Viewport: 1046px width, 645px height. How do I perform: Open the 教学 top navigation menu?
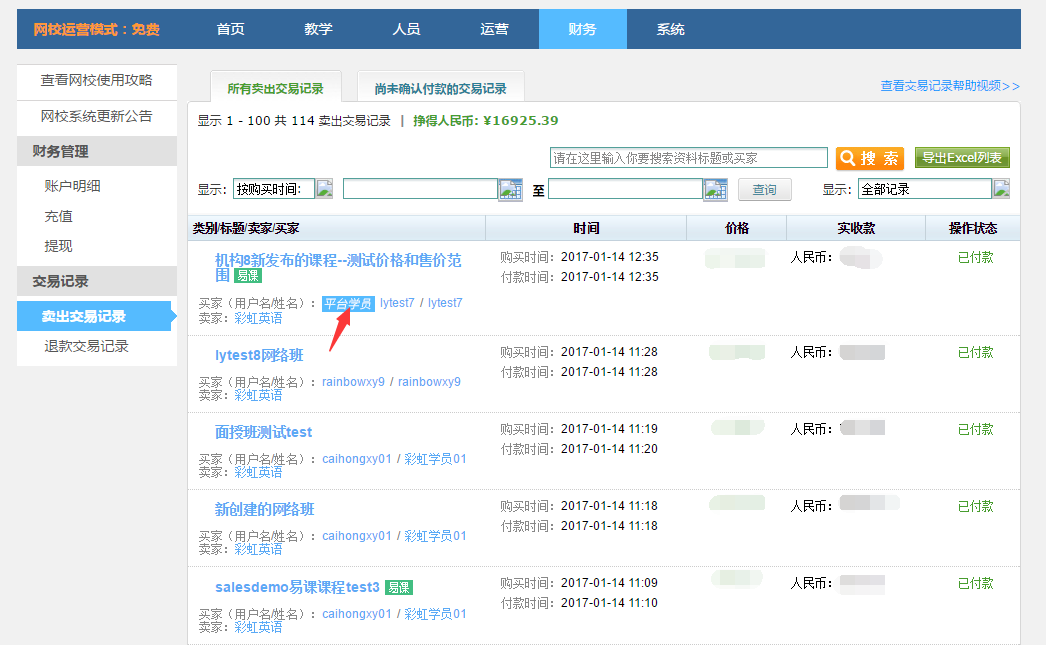[318, 29]
